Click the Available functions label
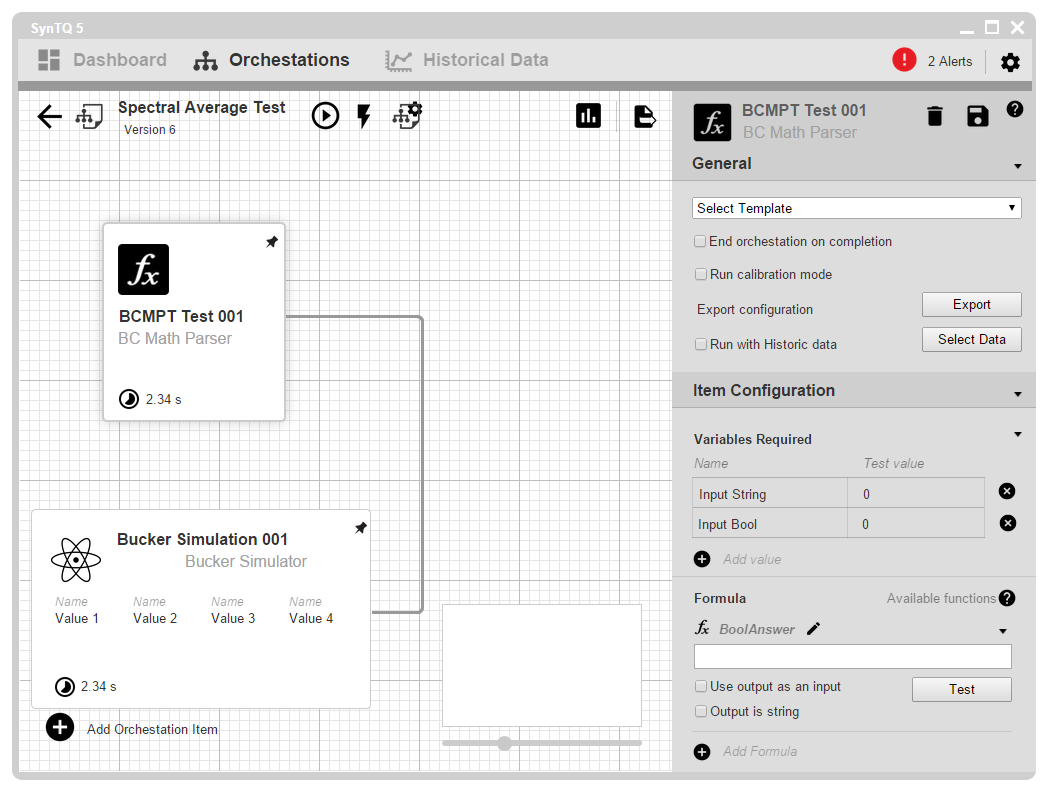The image size is (1051, 789). click(x=941, y=598)
